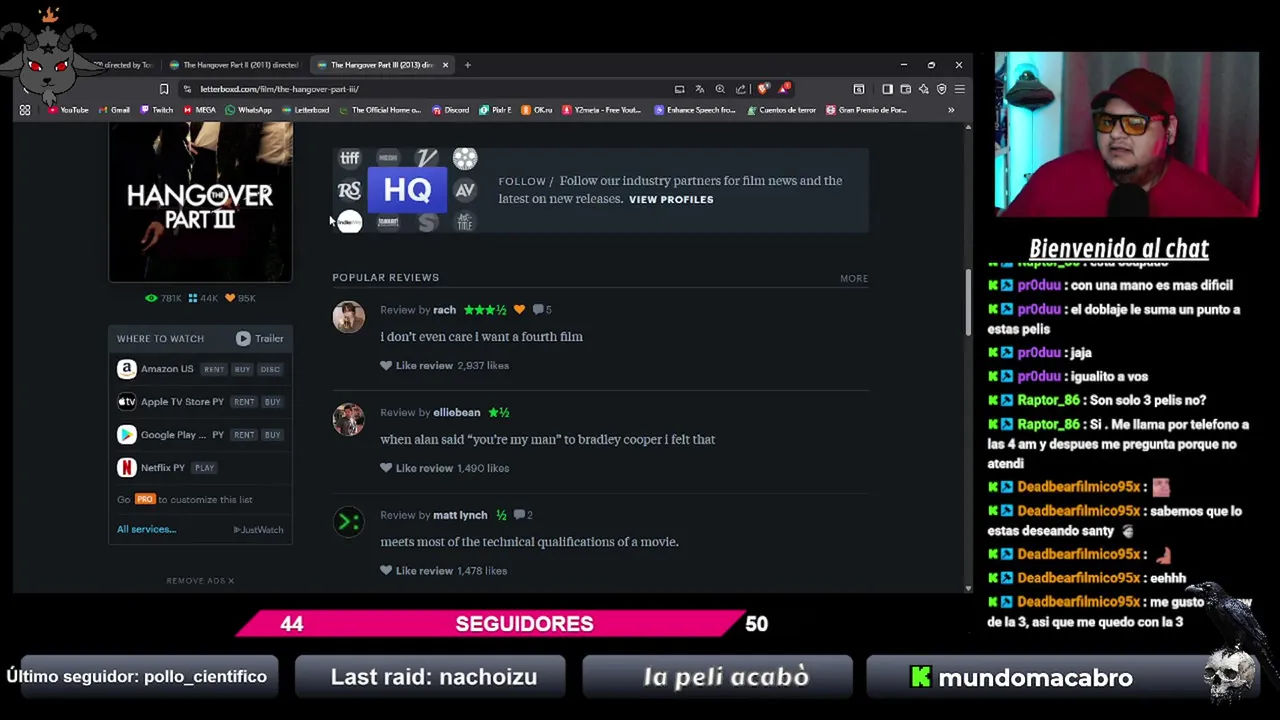Like elliebean's review

417,468
